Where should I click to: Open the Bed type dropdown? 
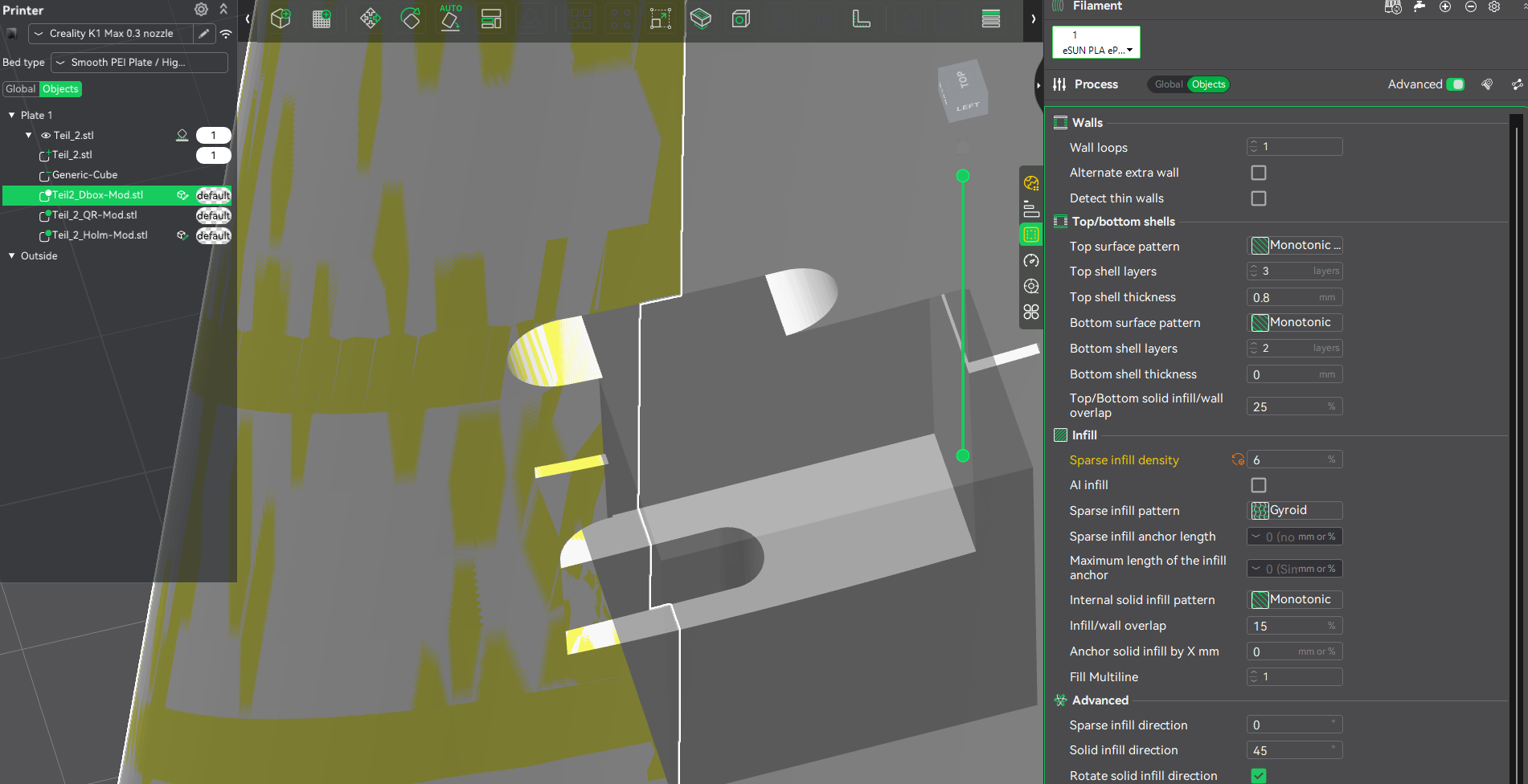(x=139, y=63)
